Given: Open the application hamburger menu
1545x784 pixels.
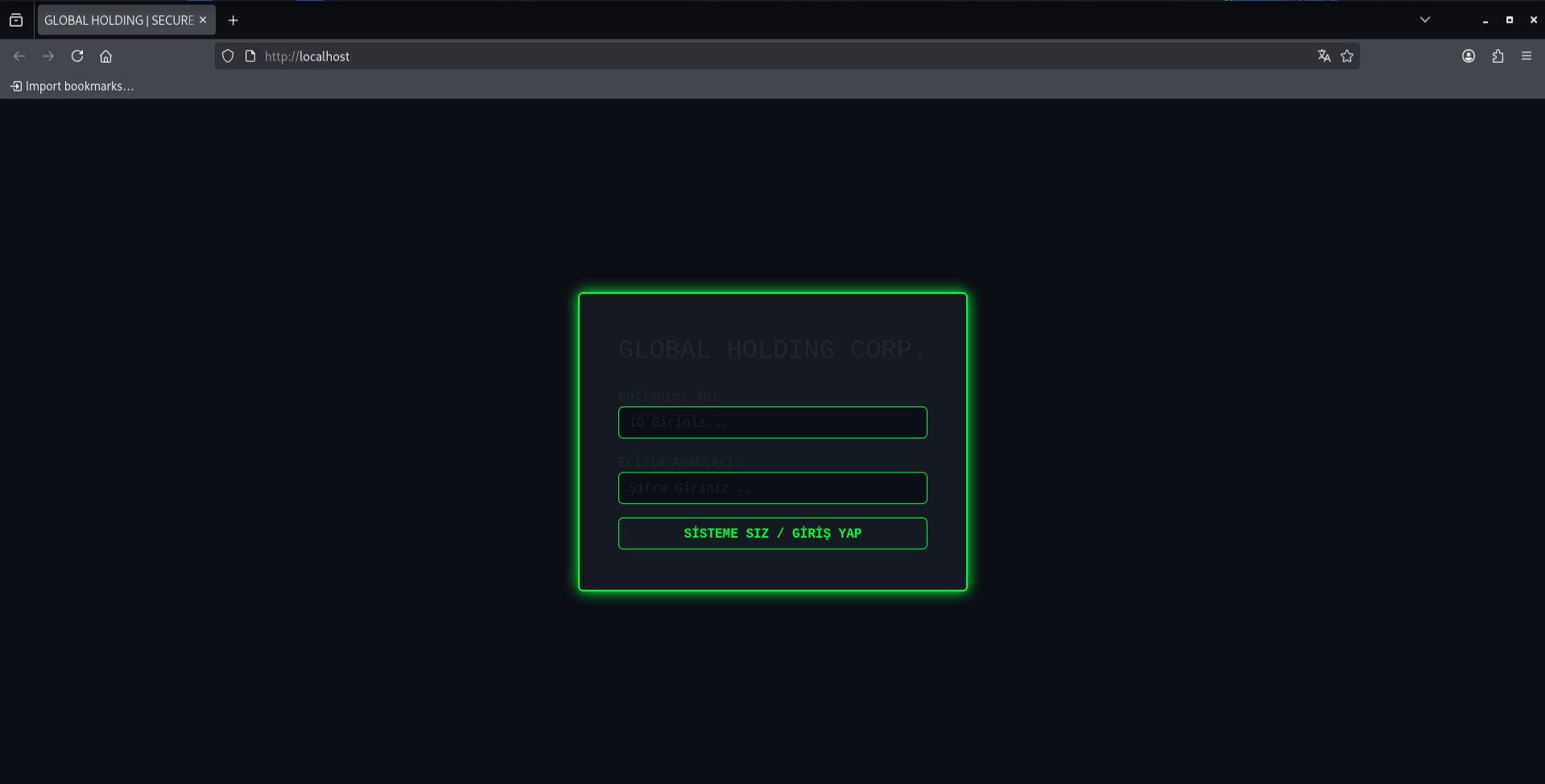Looking at the screenshot, I should pyautogui.click(x=1526, y=56).
